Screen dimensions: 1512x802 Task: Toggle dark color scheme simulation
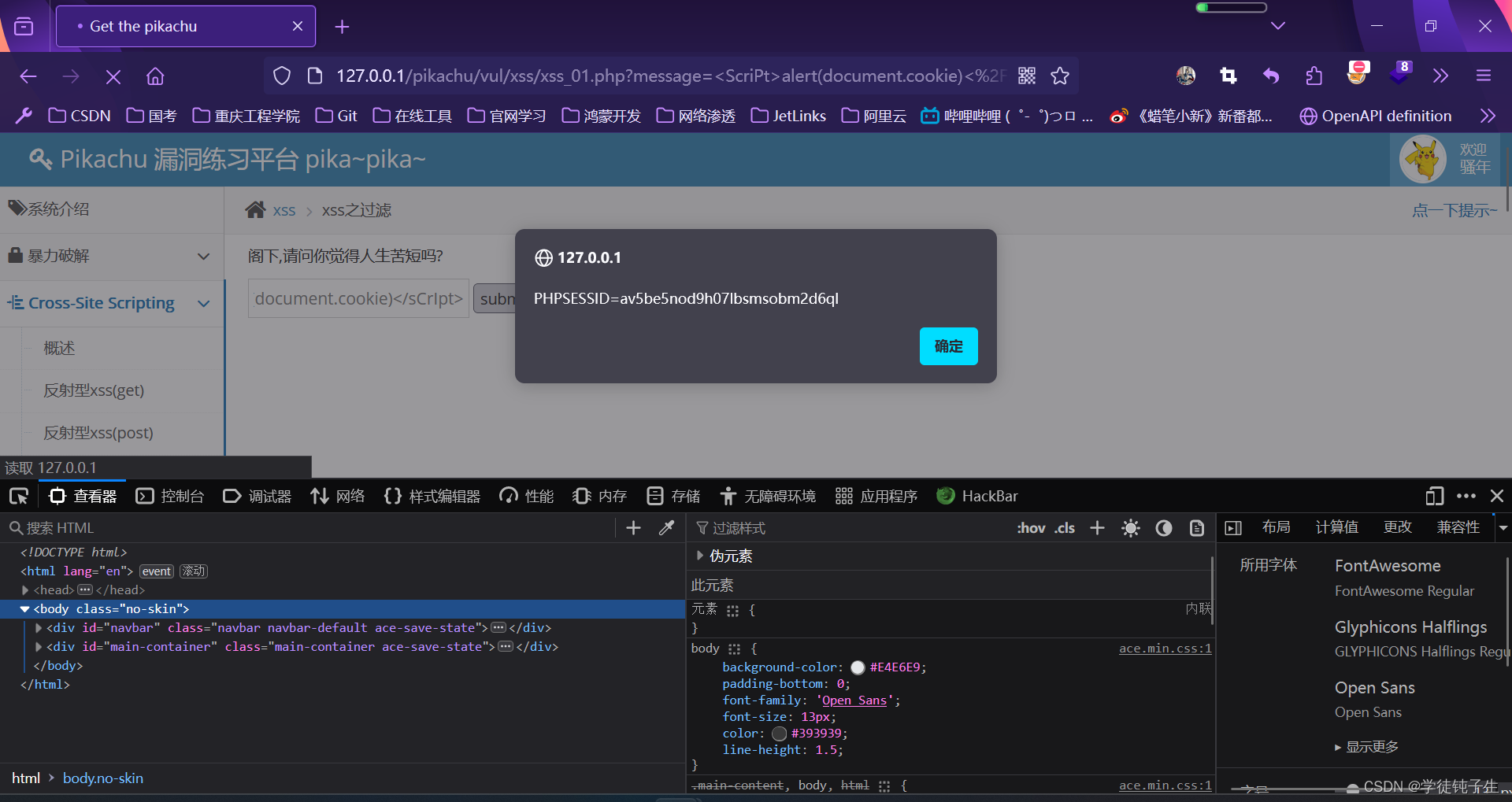1164,528
